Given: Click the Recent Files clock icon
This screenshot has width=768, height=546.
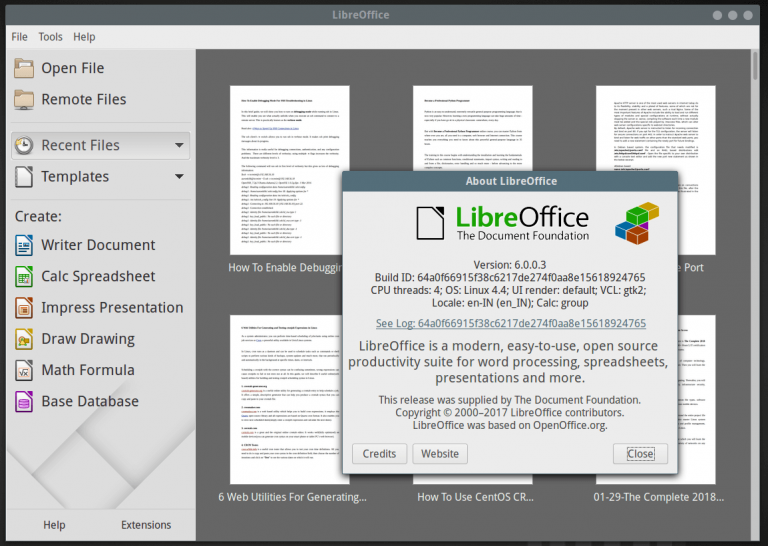Looking at the screenshot, I should click(24, 145).
